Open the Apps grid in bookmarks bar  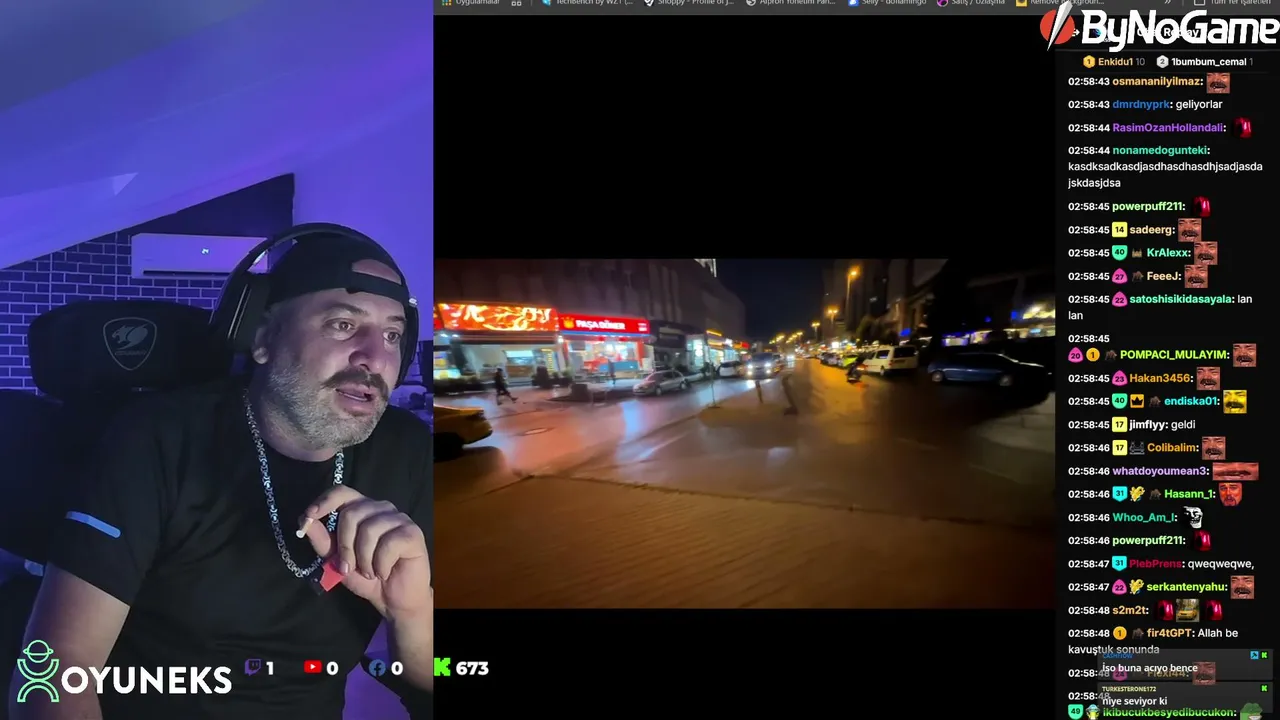pyautogui.click(x=447, y=3)
